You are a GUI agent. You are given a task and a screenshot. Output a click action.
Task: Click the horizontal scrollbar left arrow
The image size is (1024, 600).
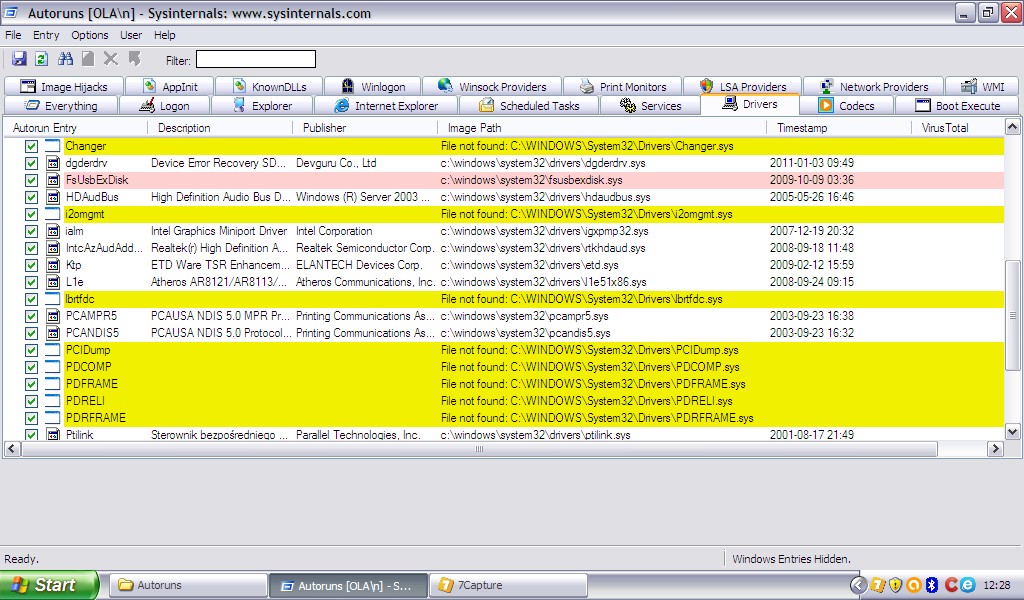click(12, 449)
